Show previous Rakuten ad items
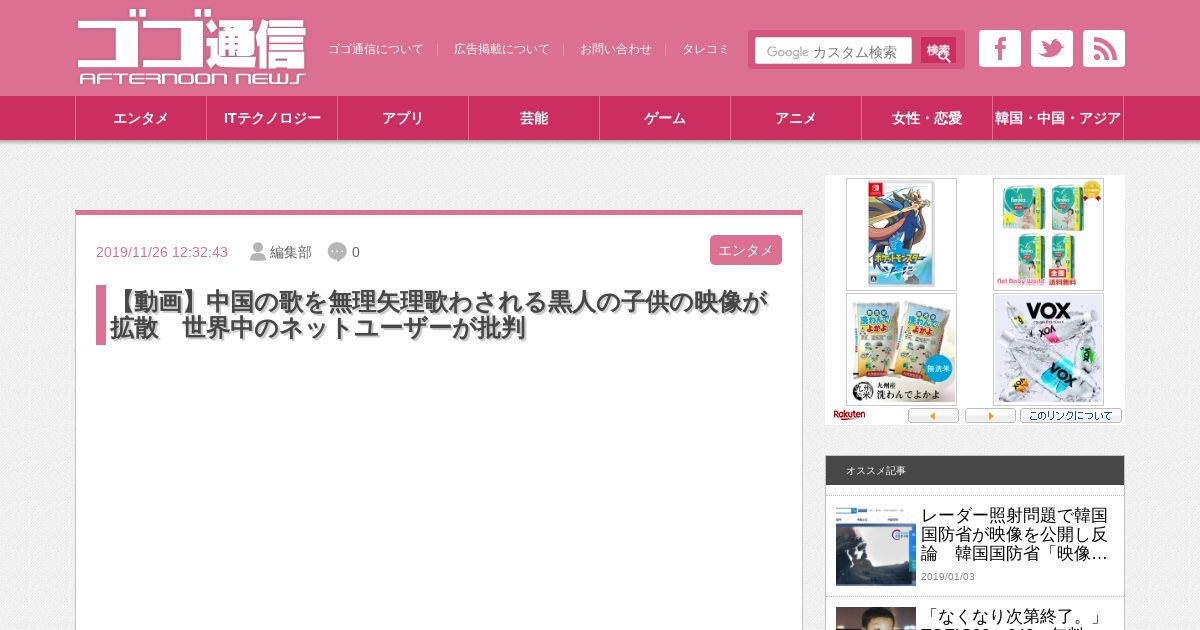The width and height of the screenshot is (1200, 630). coord(933,415)
